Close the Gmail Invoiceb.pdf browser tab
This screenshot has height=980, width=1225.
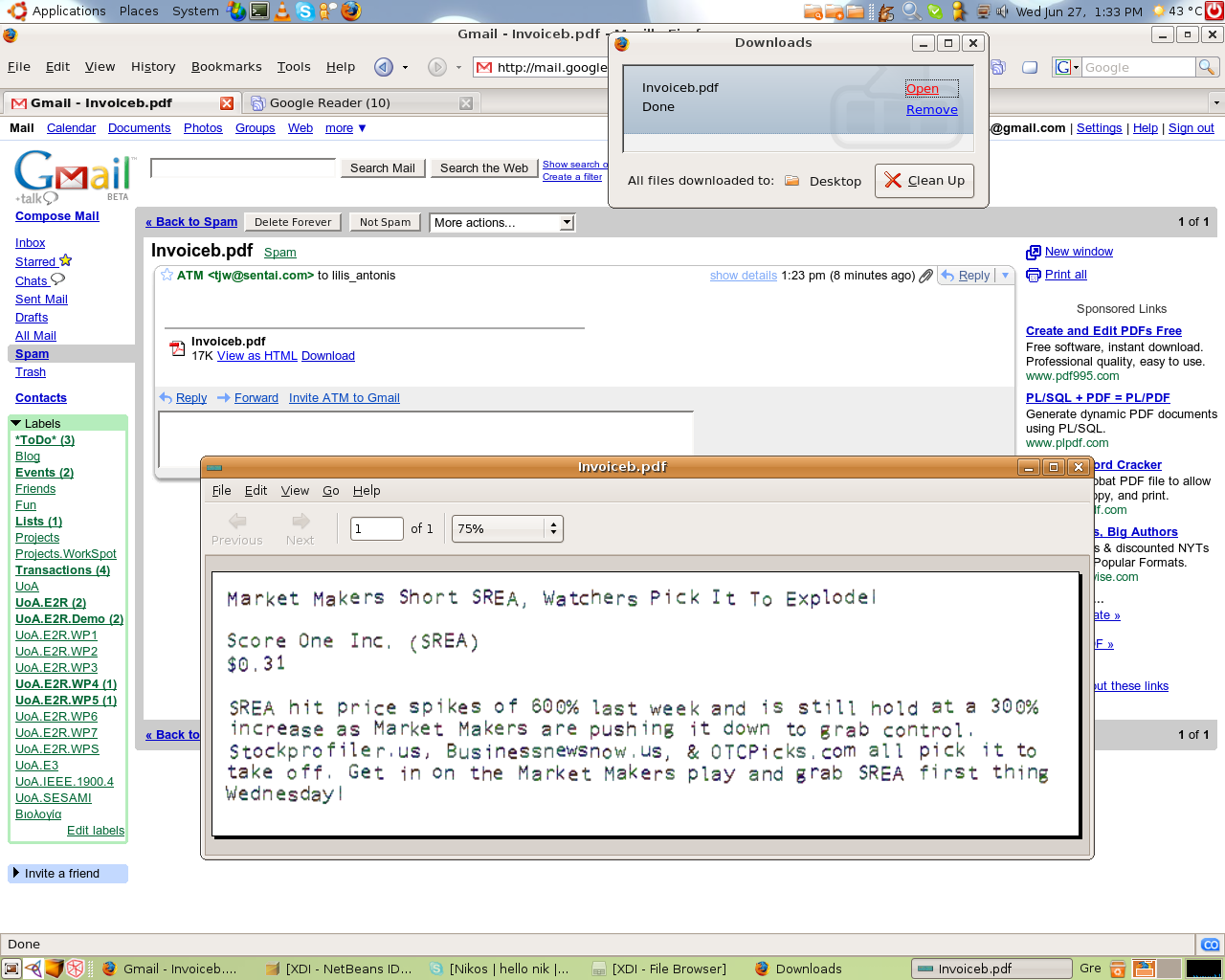click(227, 103)
